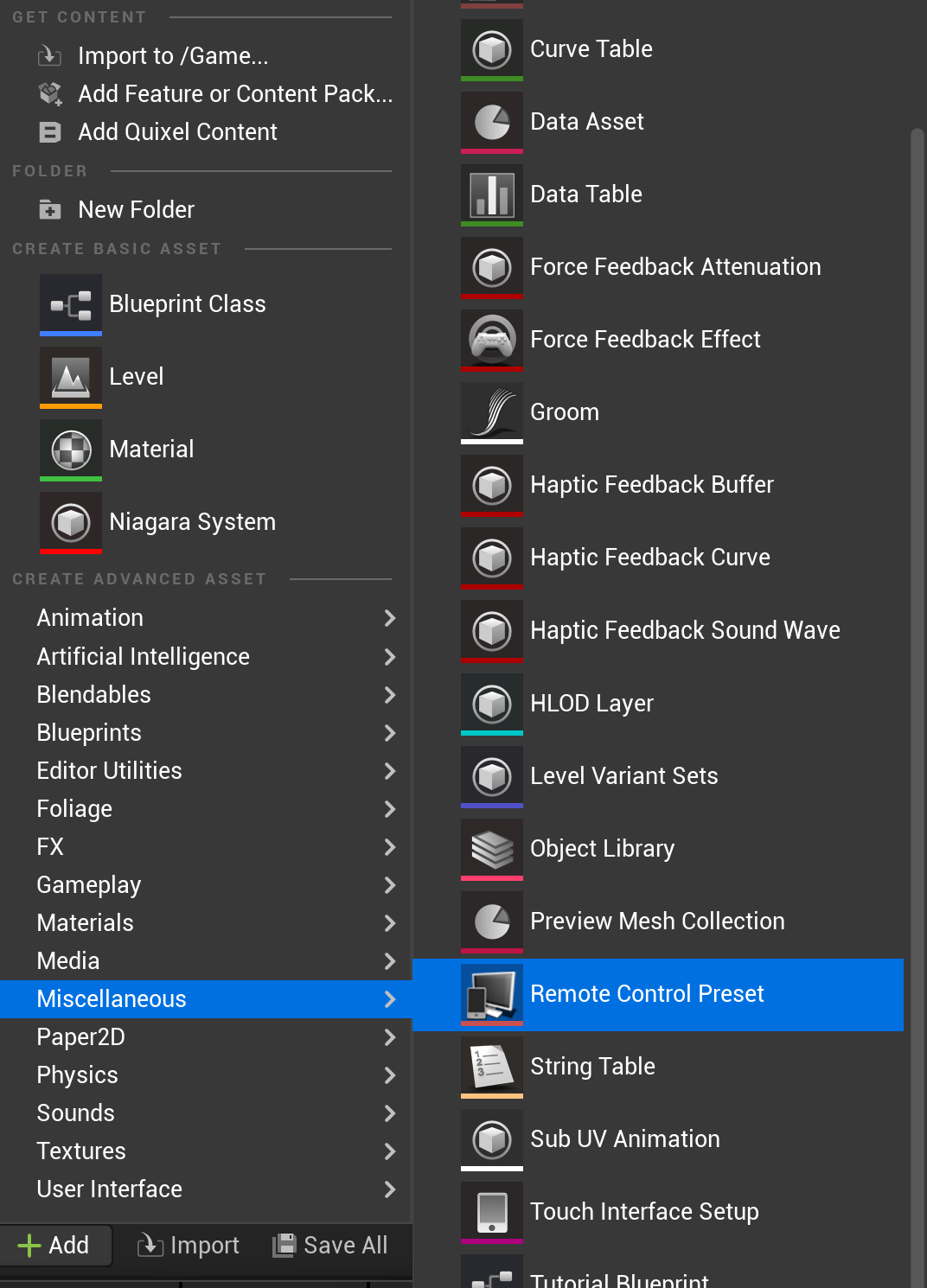This screenshot has height=1288, width=927.
Task: Click the Add button
Action: [54, 1245]
